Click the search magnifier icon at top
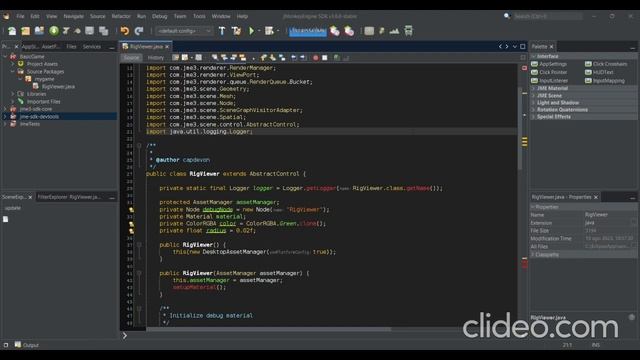The width and height of the screenshot is (640, 360). [x=507, y=16]
